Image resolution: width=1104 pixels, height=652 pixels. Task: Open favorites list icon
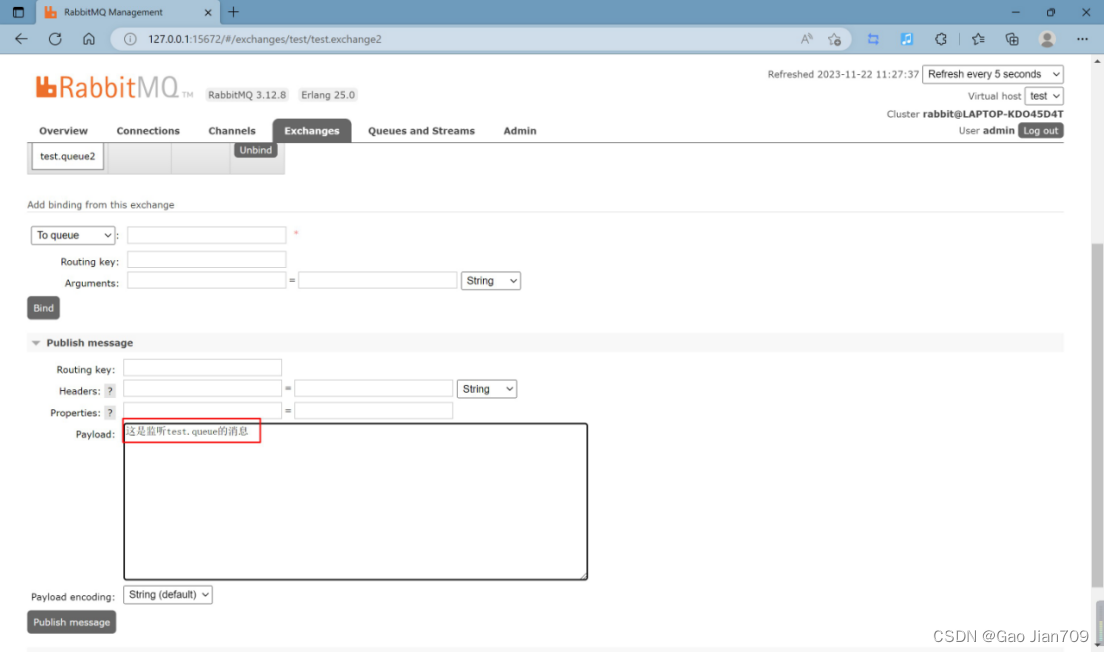click(x=978, y=39)
